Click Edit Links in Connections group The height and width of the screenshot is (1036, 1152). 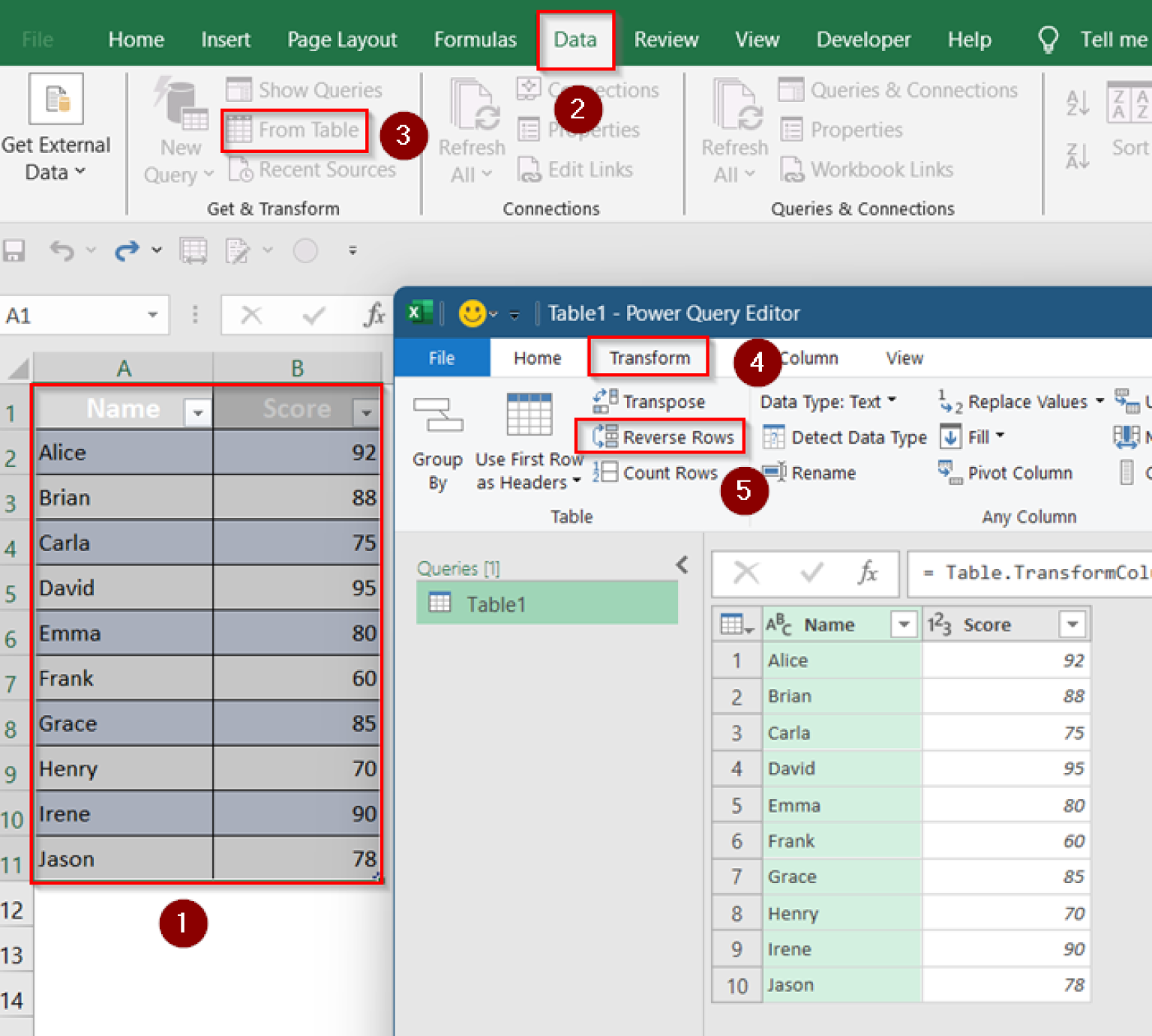click(x=575, y=169)
